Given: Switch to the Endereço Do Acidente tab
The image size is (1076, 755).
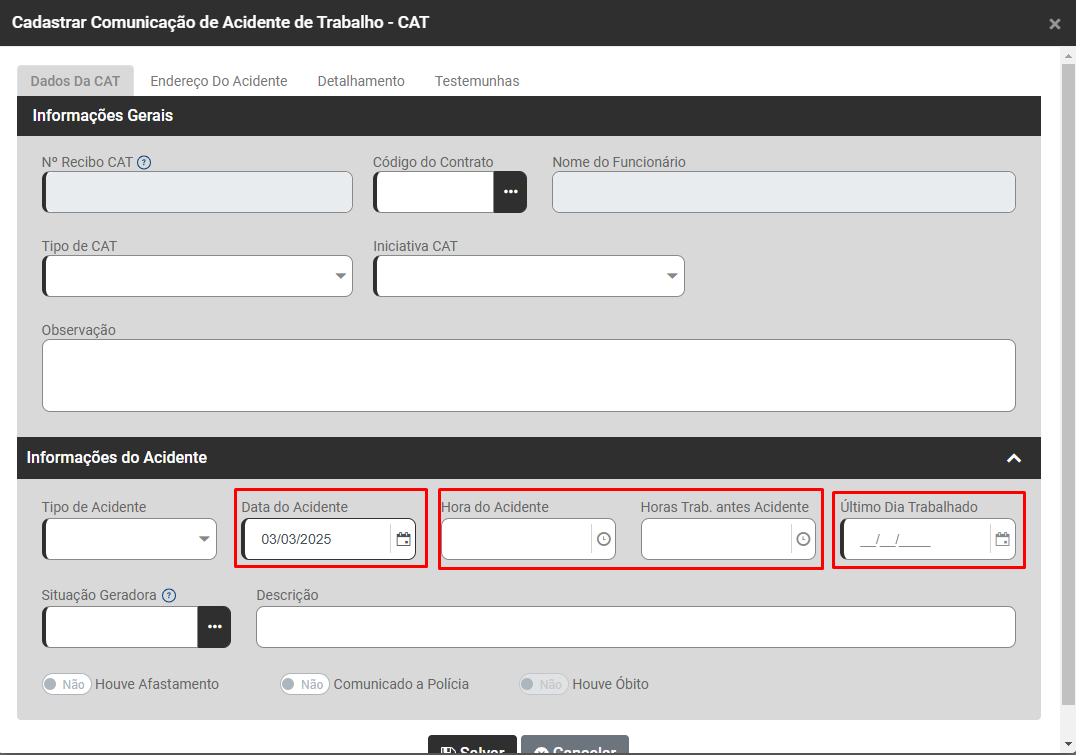Looking at the screenshot, I should [x=218, y=81].
